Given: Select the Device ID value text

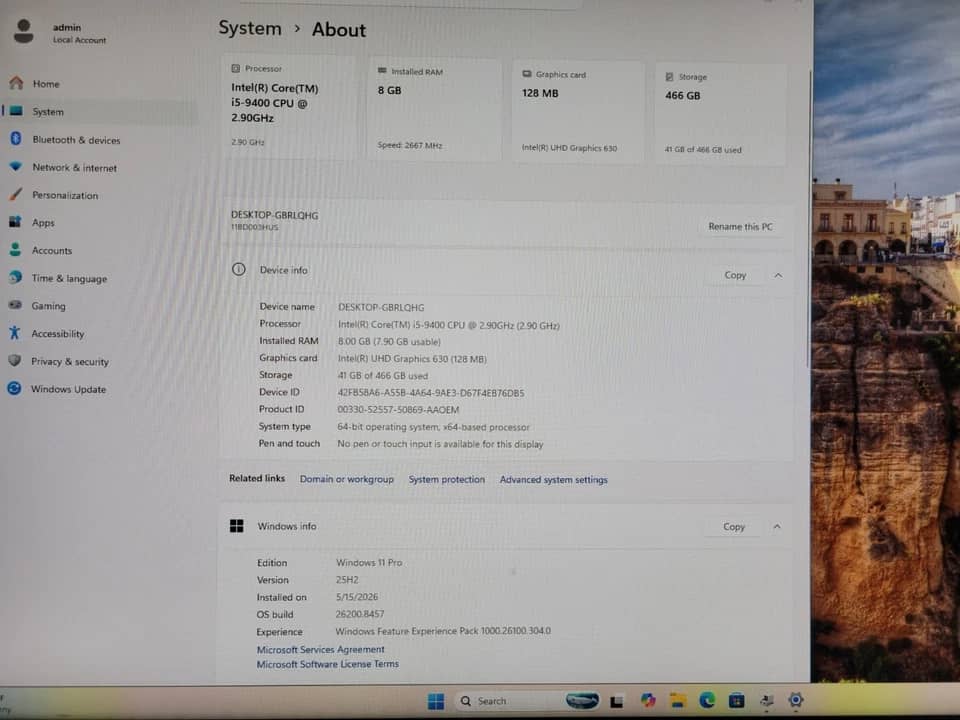Looking at the screenshot, I should coord(431,393).
